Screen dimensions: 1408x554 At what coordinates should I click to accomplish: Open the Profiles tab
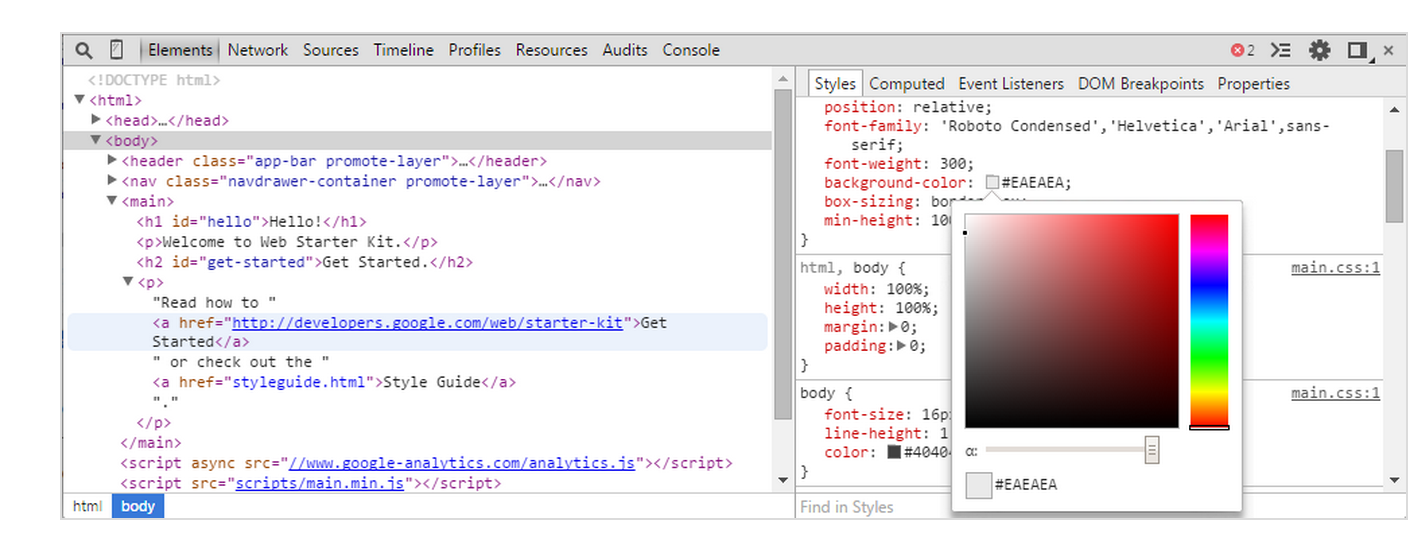[x=475, y=50]
